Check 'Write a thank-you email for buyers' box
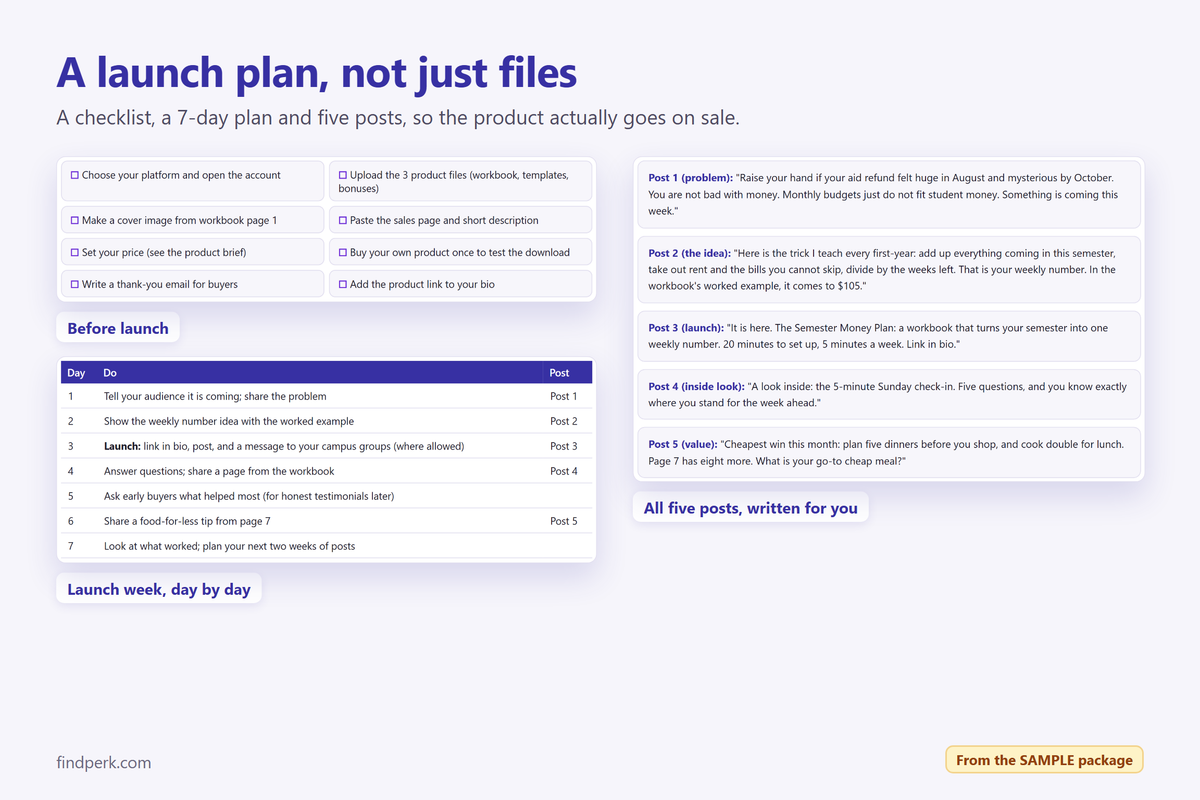Screen dimensions: 1200x800 (75, 284)
